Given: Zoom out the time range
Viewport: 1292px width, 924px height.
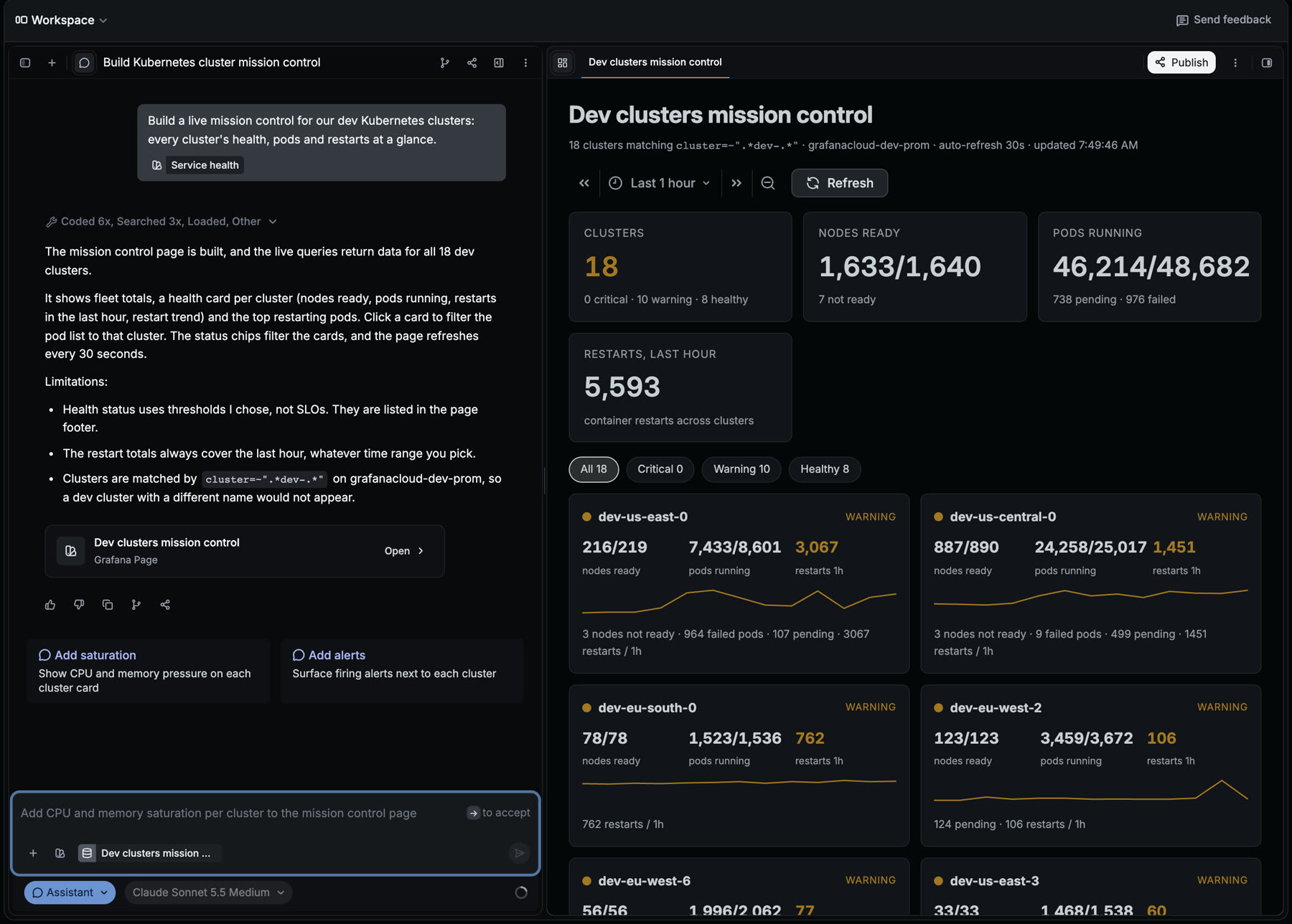Looking at the screenshot, I should coord(768,183).
